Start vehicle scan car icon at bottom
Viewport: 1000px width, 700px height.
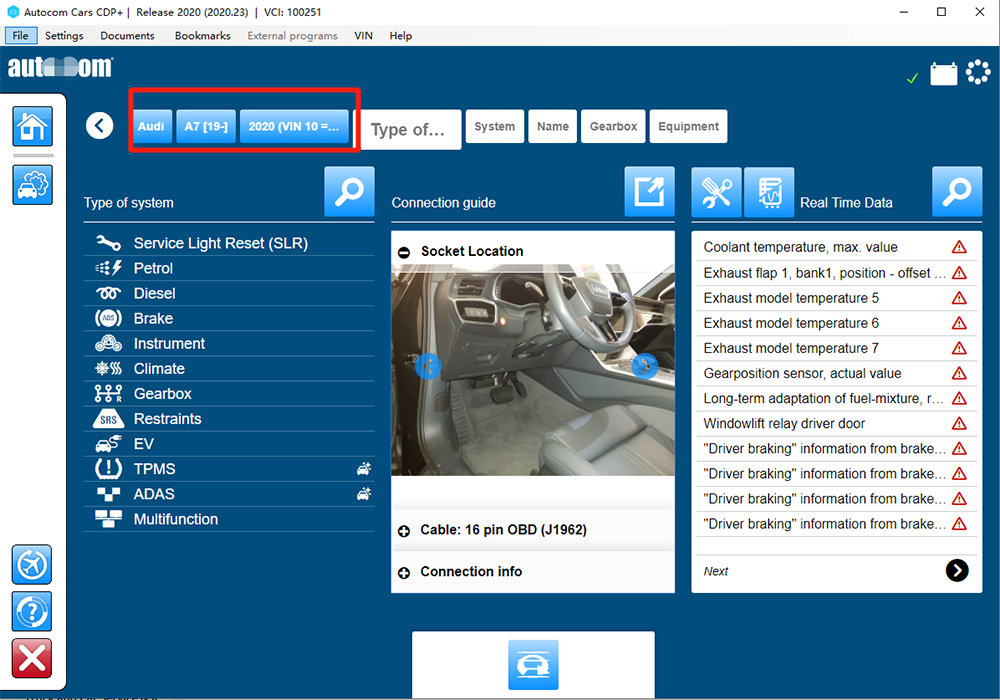pyautogui.click(x=533, y=665)
